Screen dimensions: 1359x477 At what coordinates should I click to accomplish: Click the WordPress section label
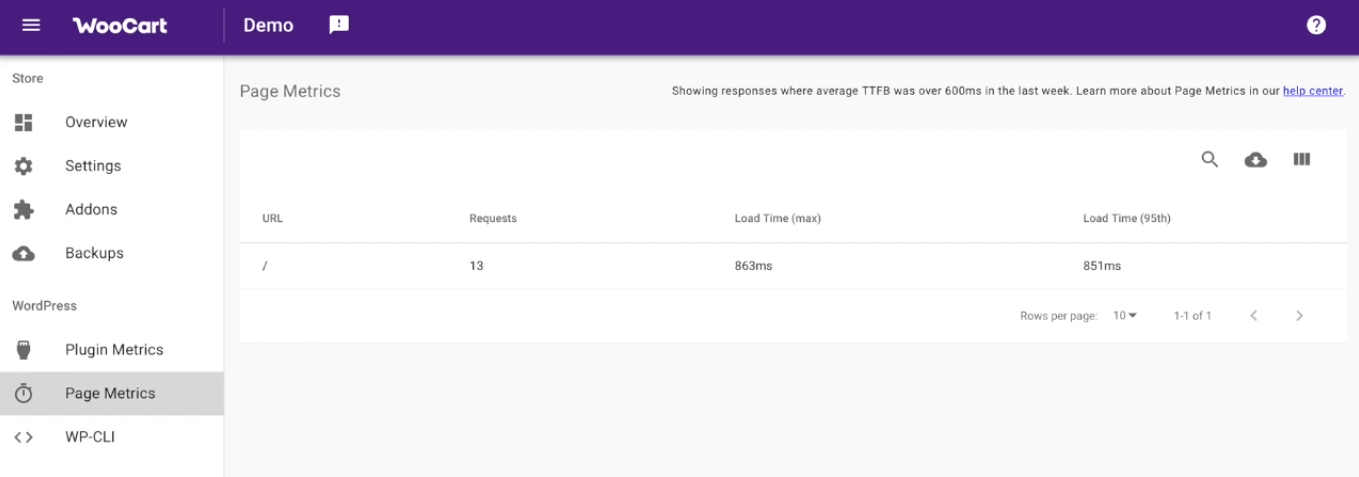pos(44,306)
